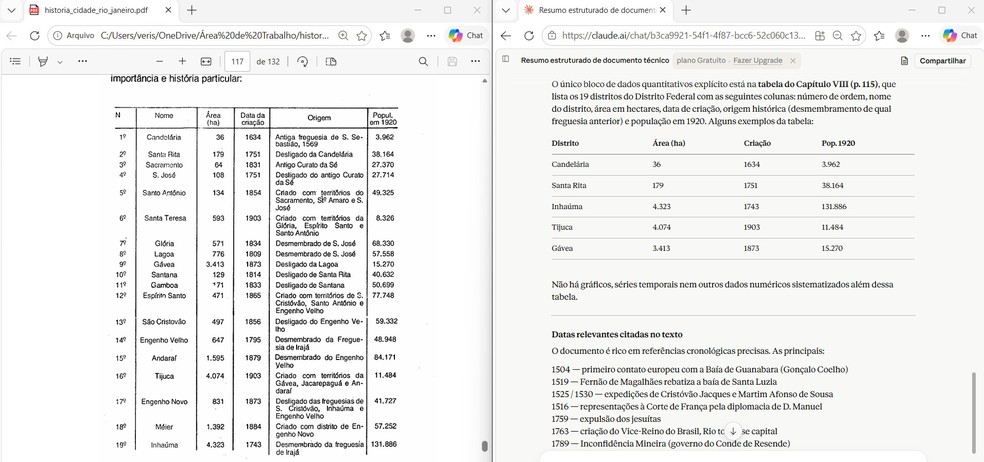
Task: Click the fit to width button
Action: tap(206, 62)
